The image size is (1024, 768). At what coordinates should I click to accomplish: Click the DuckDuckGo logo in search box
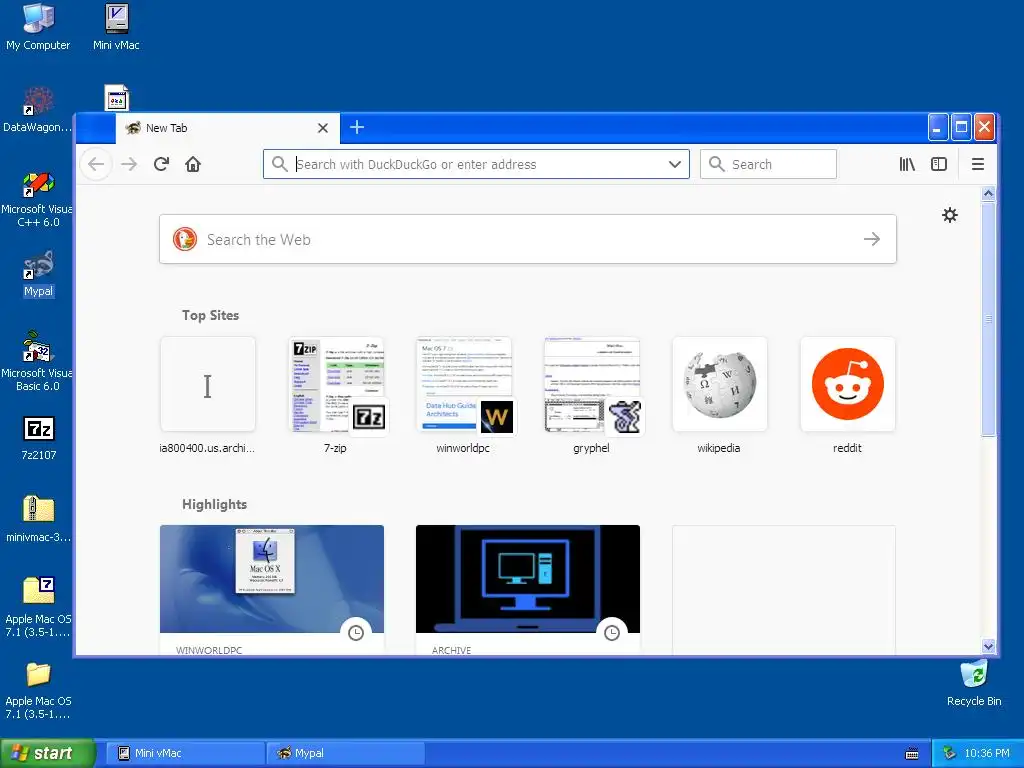[185, 239]
